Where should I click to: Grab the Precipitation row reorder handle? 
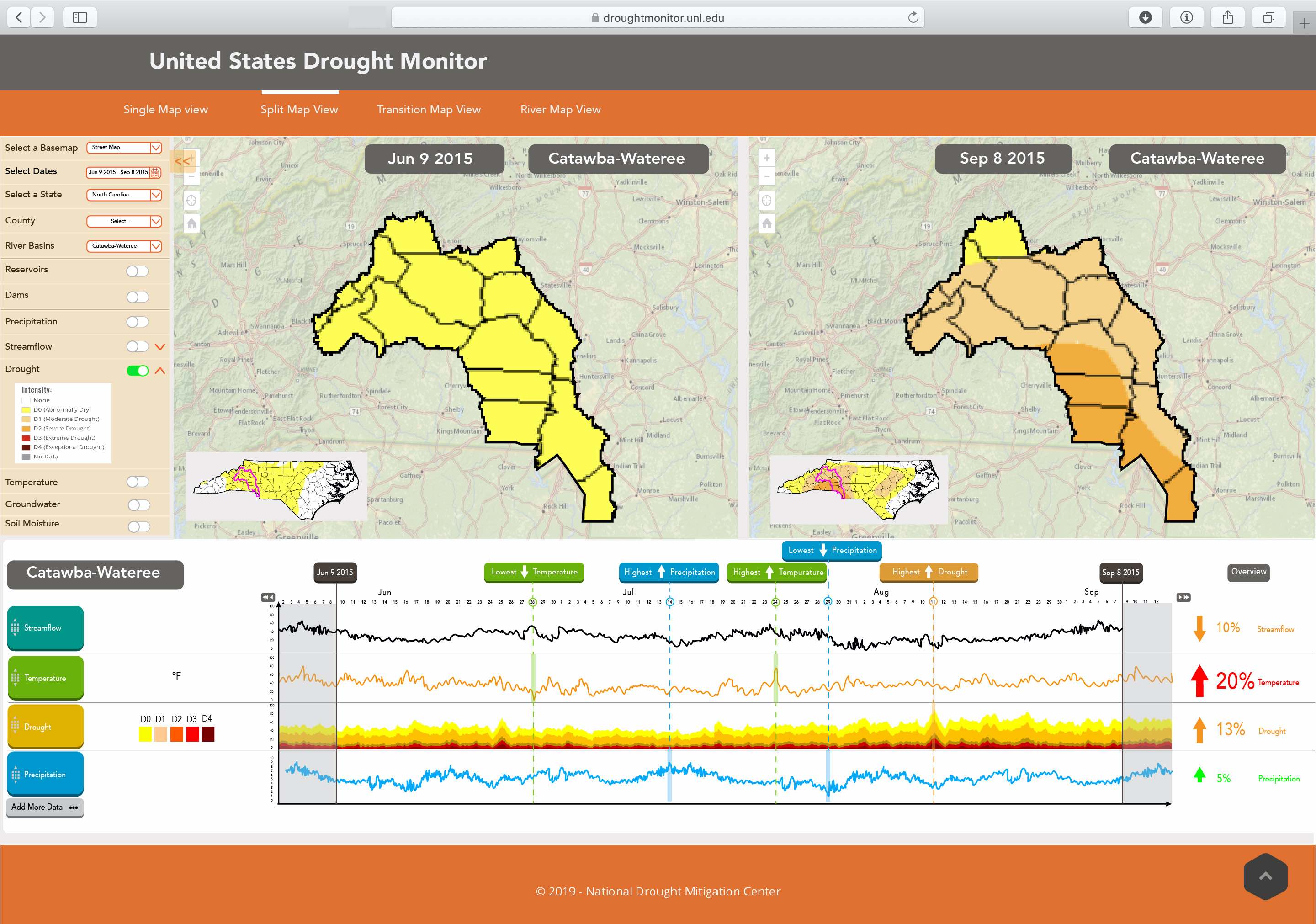tap(16, 775)
